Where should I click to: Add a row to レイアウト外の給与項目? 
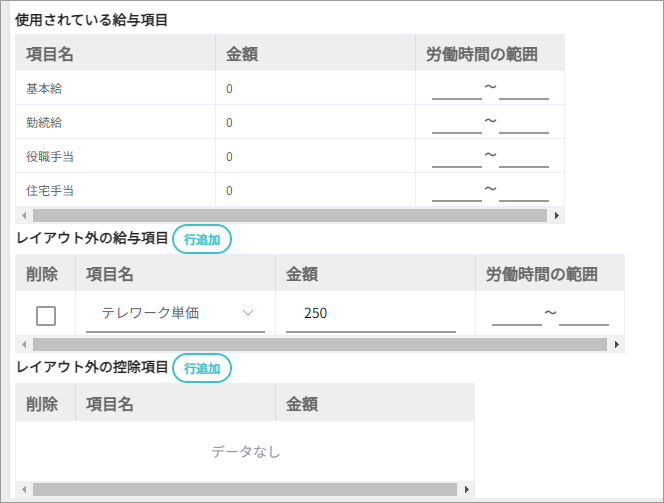pos(202,239)
